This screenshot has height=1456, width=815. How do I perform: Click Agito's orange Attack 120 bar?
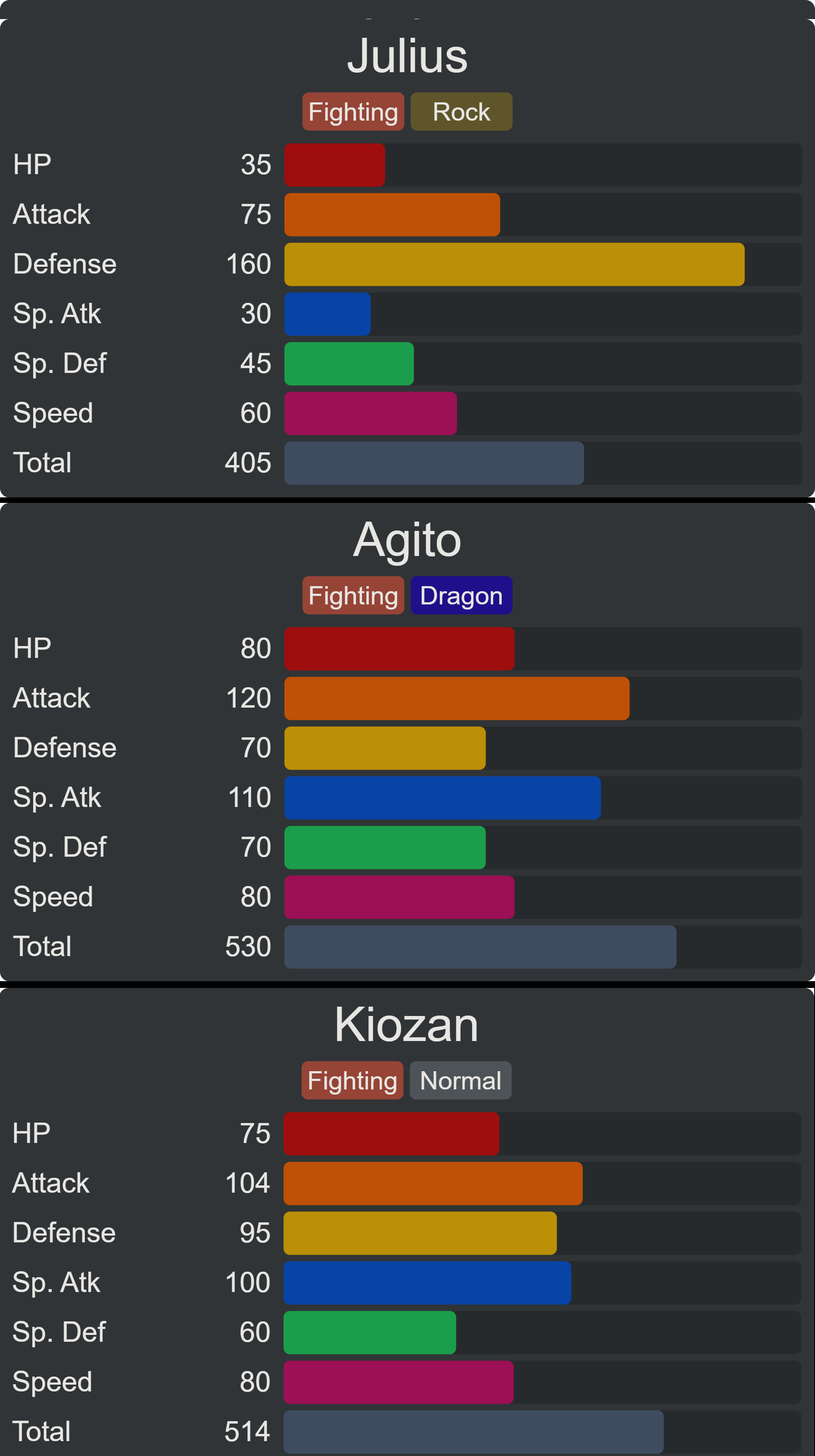(x=457, y=698)
